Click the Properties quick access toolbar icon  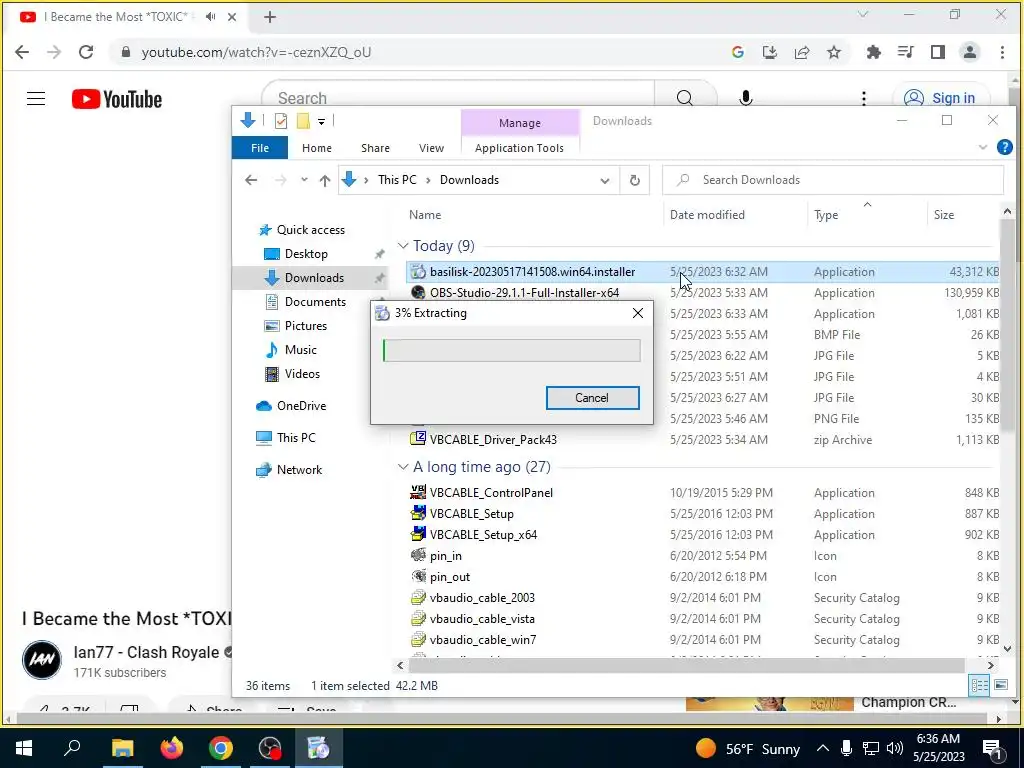tap(281, 121)
